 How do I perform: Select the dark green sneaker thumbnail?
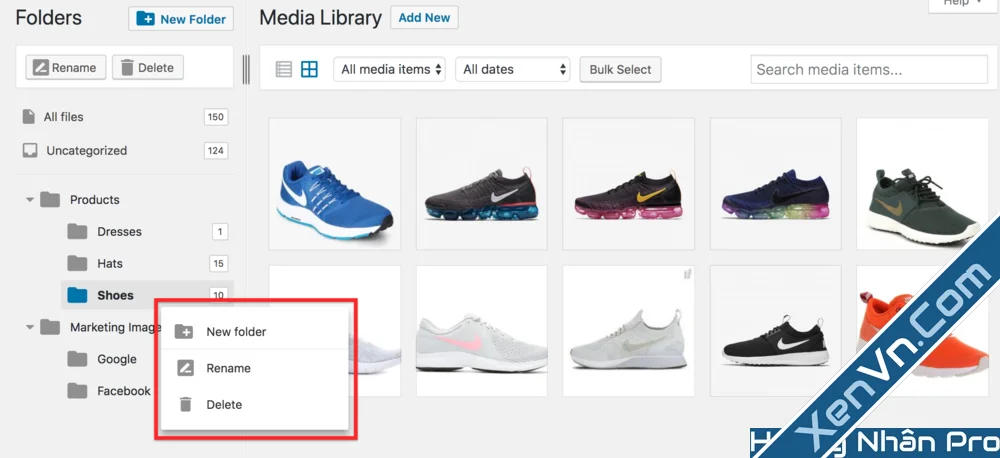(923, 184)
